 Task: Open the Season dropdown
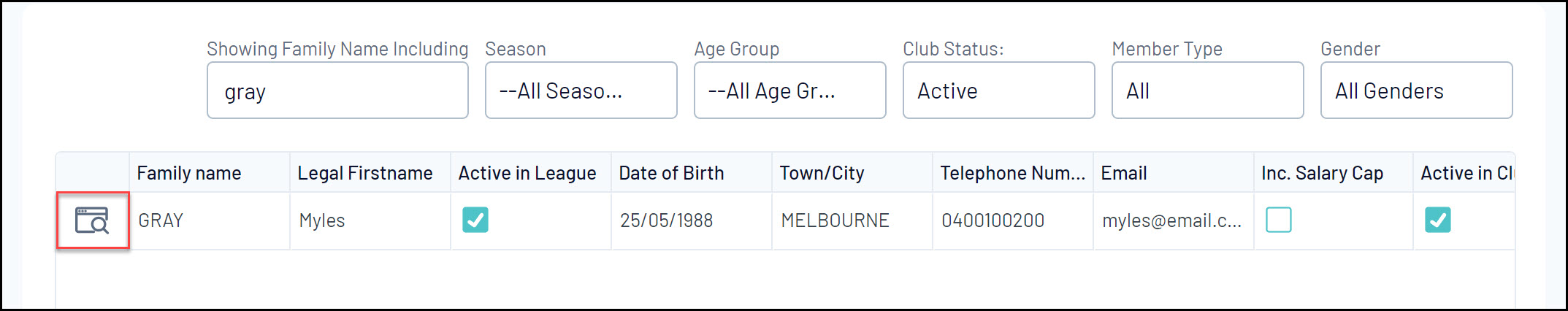click(x=581, y=91)
